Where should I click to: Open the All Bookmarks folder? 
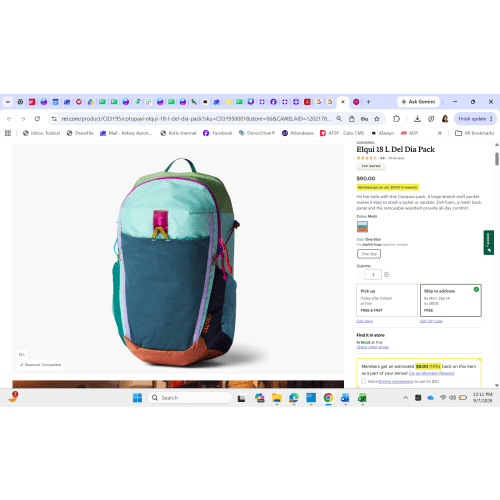(475, 133)
